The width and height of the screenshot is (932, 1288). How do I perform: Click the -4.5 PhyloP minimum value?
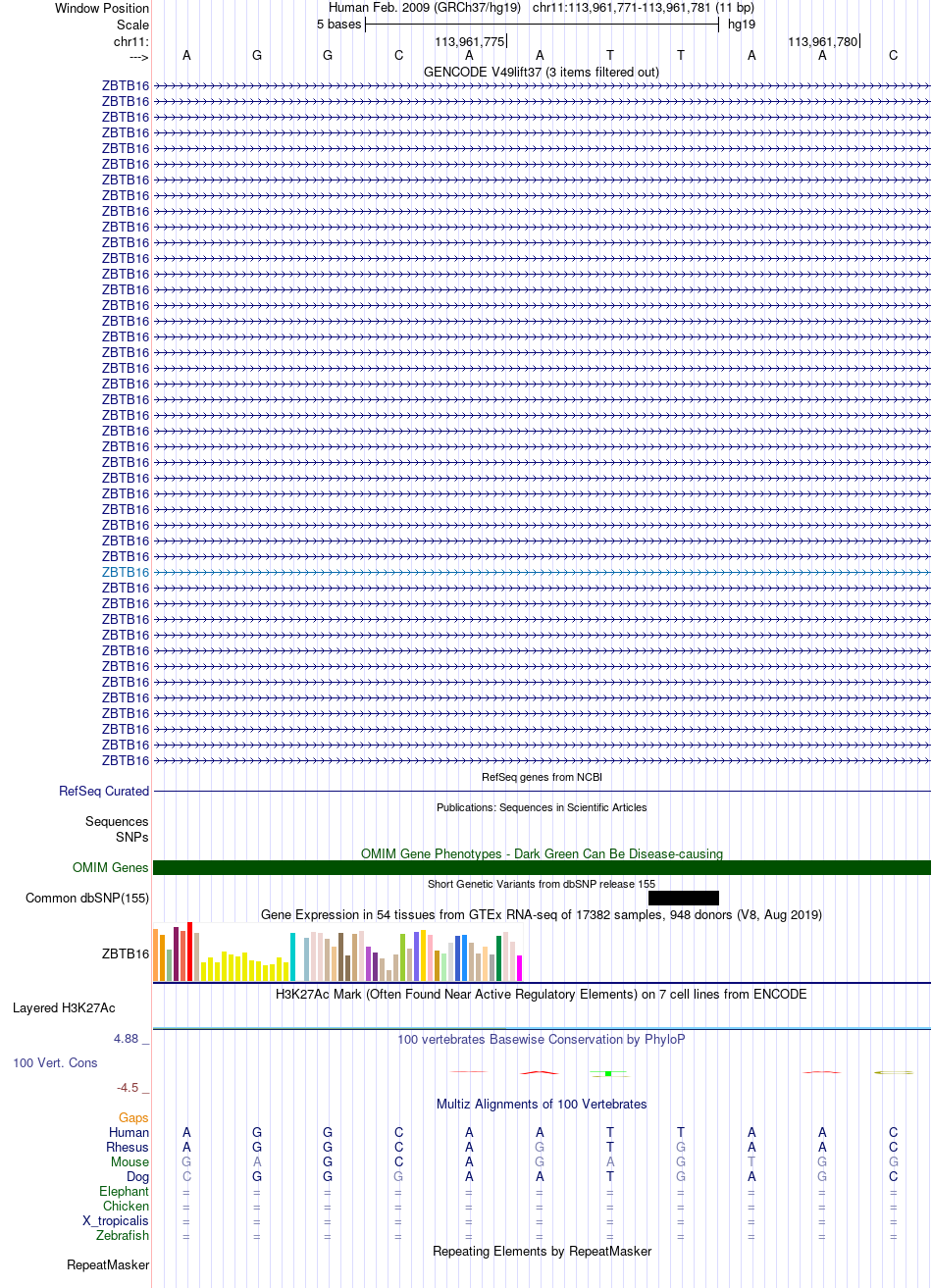(x=131, y=1087)
